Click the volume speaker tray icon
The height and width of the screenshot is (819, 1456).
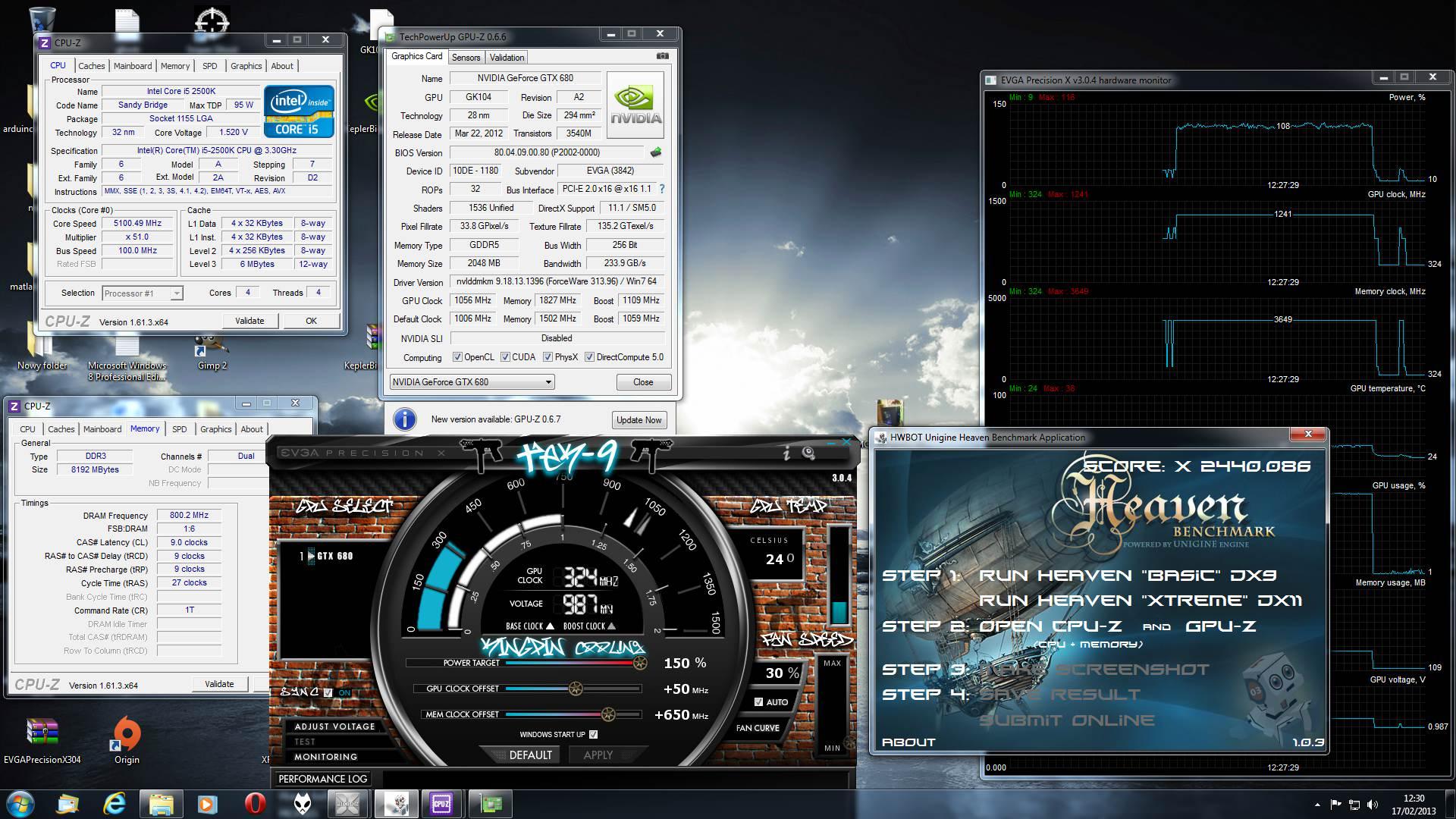point(1373,804)
